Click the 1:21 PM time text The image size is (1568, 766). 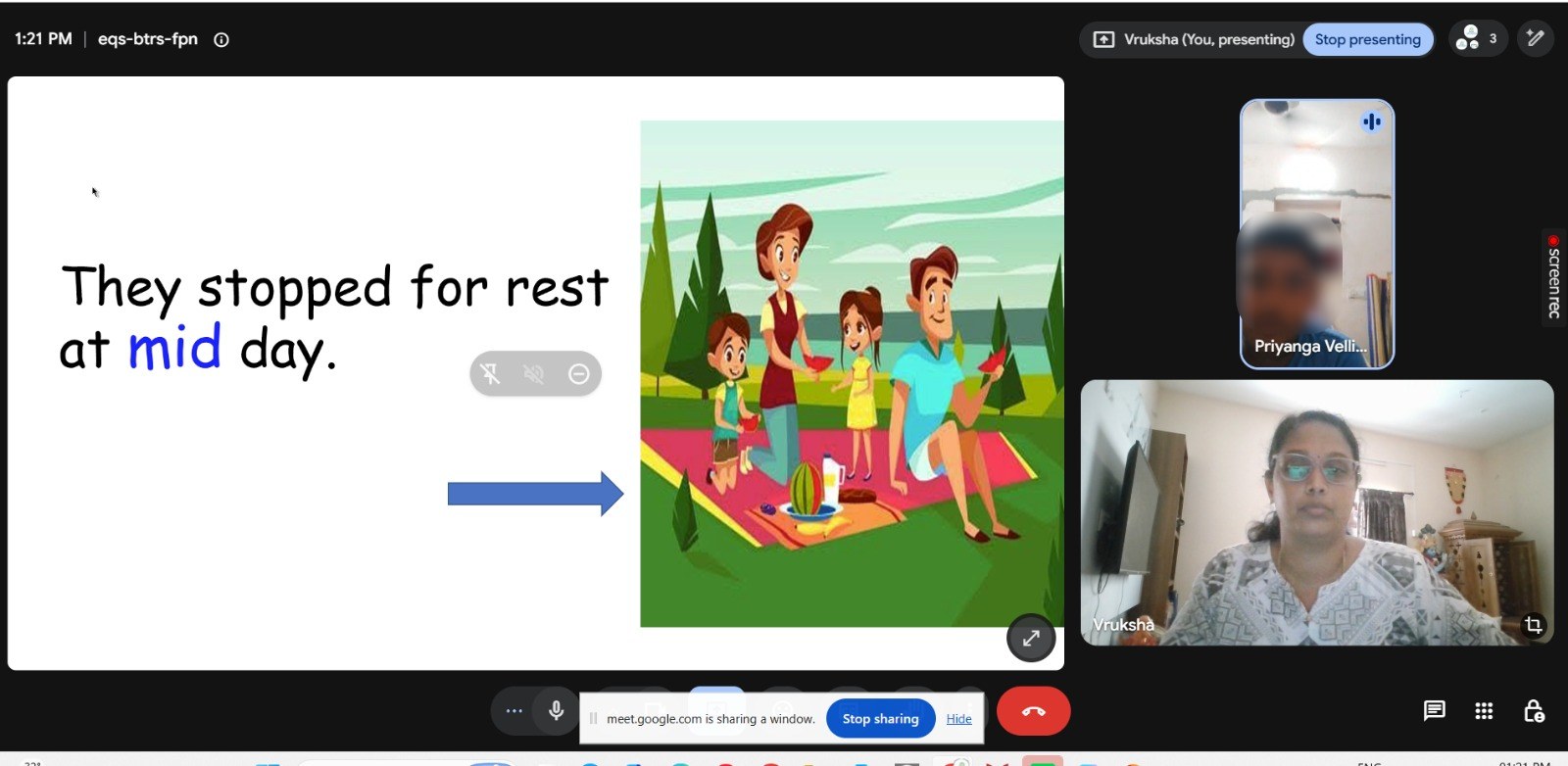tap(43, 39)
